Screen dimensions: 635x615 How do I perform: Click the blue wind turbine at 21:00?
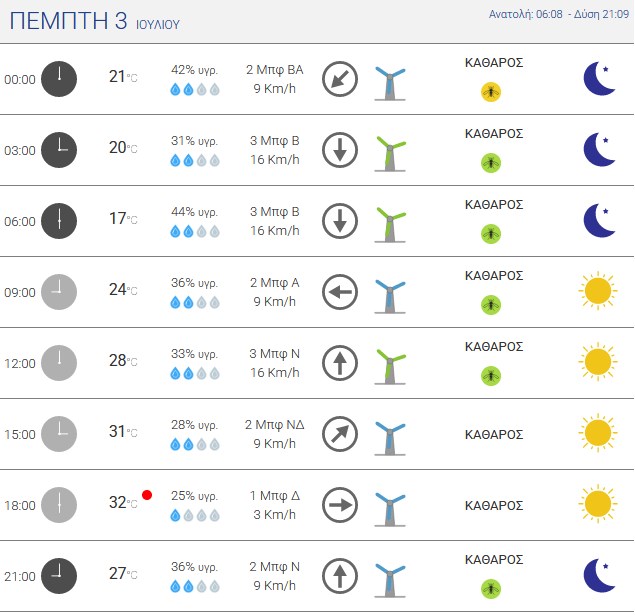pos(390,580)
